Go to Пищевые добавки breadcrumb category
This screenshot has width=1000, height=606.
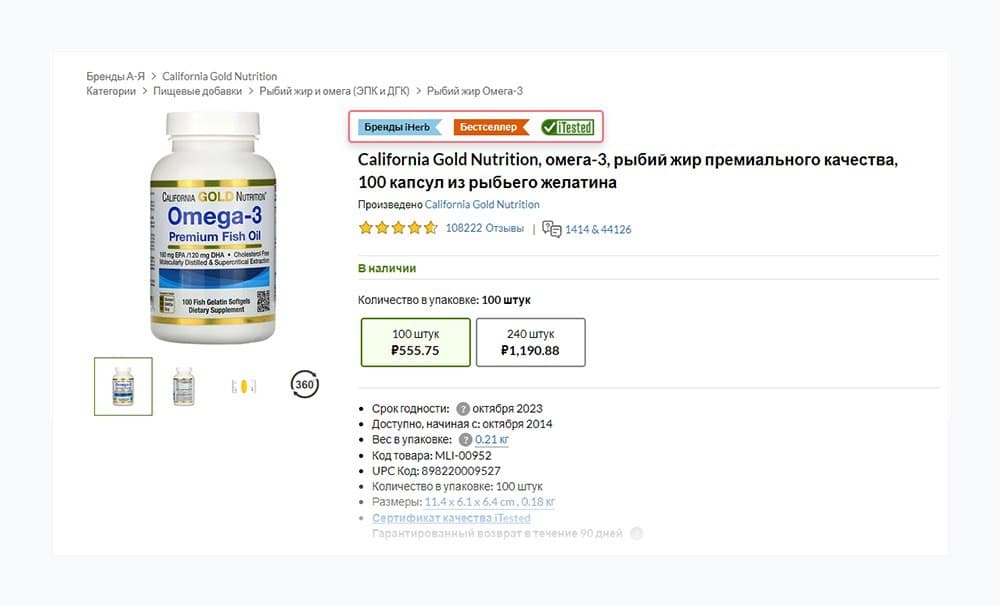click(197, 91)
